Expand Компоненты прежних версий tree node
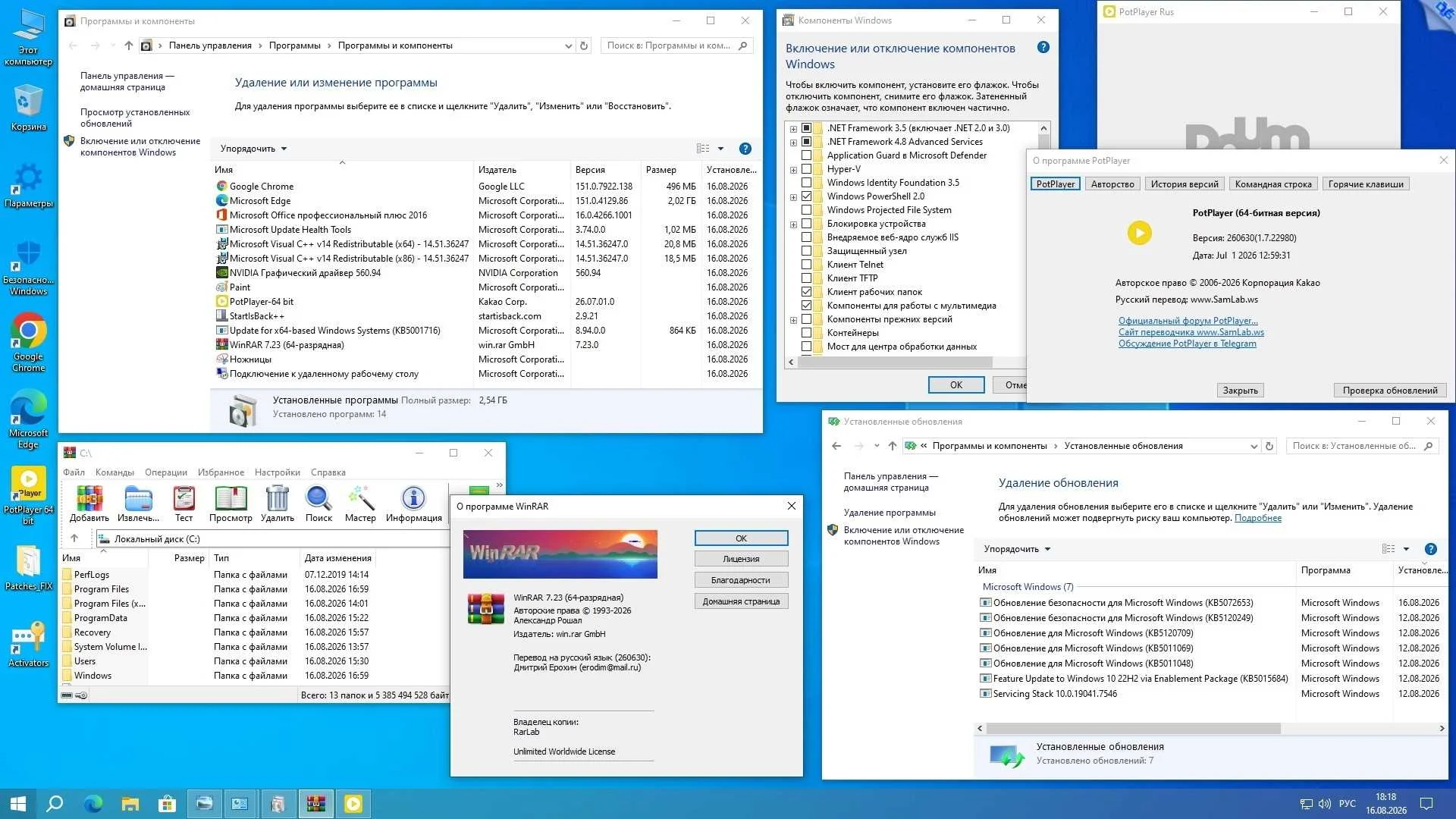 tap(793, 320)
